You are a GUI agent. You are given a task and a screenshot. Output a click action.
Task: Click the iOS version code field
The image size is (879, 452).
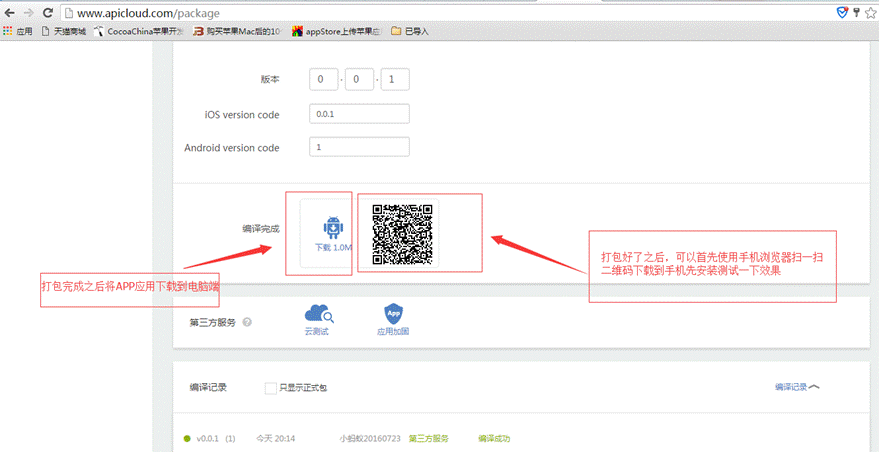[x=359, y=114]
